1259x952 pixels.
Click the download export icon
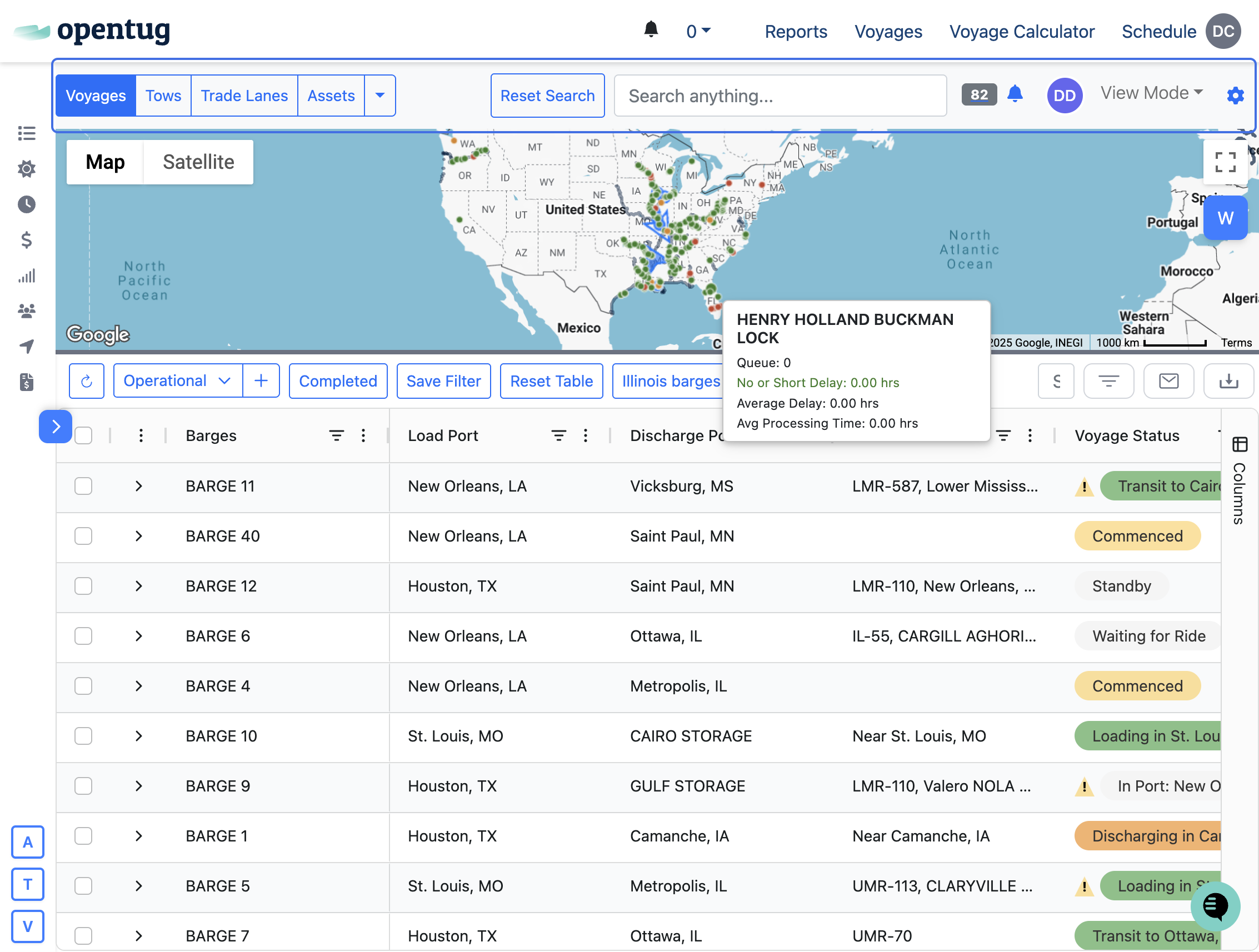[x=1228, y=381]
